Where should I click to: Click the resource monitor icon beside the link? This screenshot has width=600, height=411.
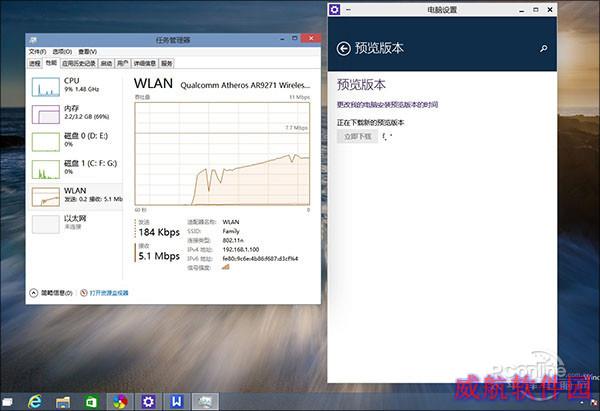click(83, 293)
